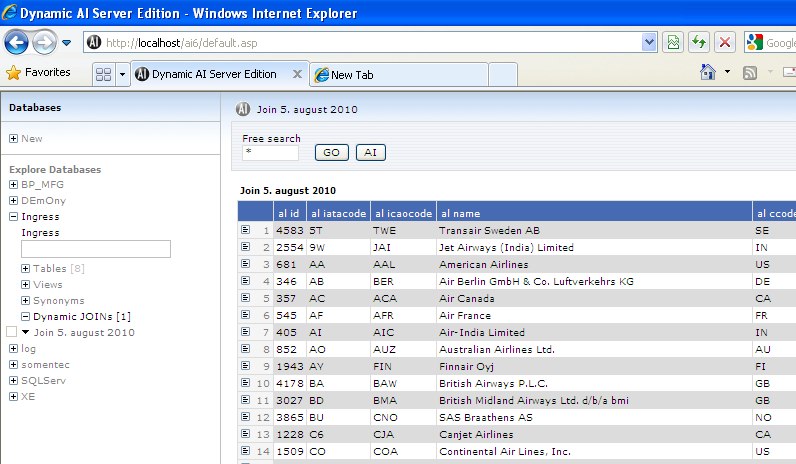The width and height of the screenshot is (796, 464).
Task: Open record icon for Canjet Airlines row
Action: (x=246, y=434)
